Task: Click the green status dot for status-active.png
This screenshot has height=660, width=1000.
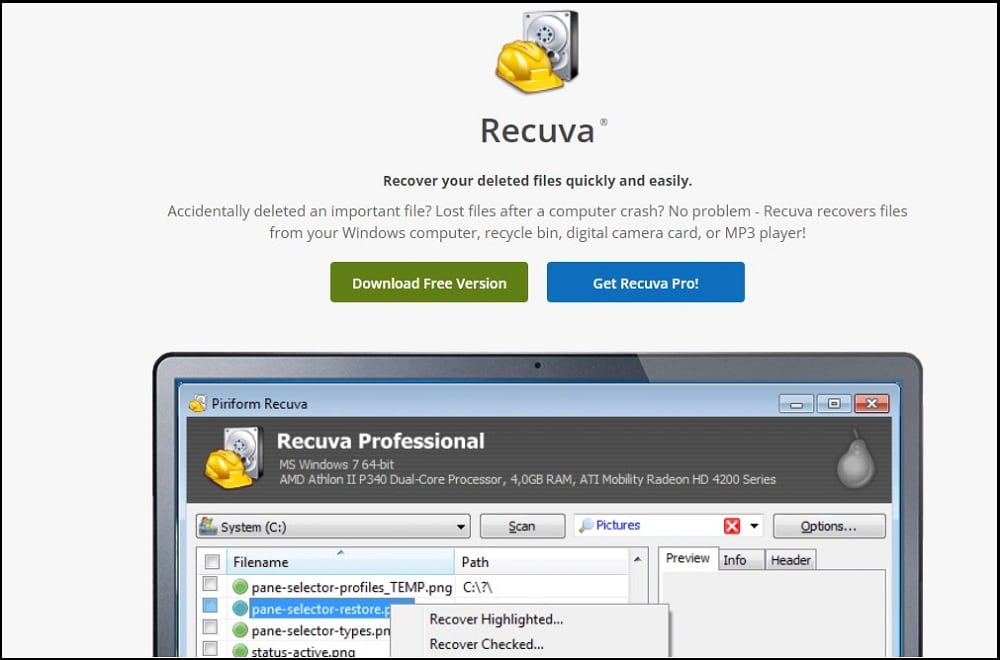Action: [240, 651]
